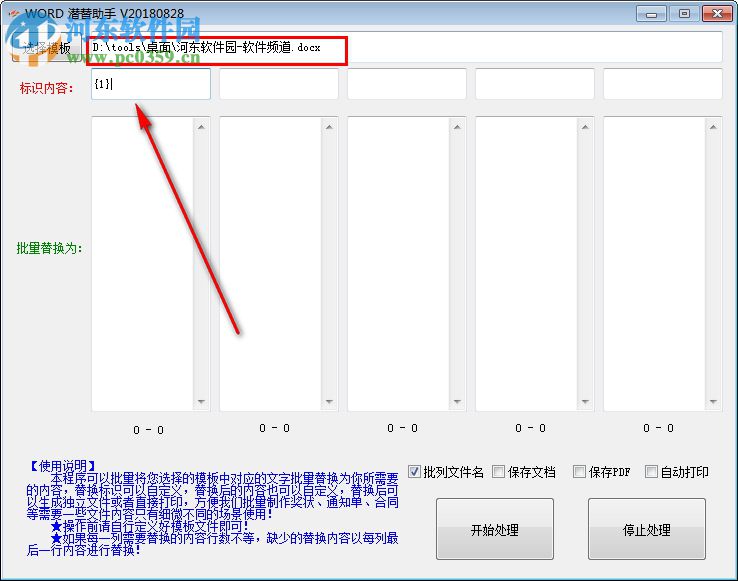Click the third 标识内容 input field
738x581 pixels.
[x=407, y=84]
